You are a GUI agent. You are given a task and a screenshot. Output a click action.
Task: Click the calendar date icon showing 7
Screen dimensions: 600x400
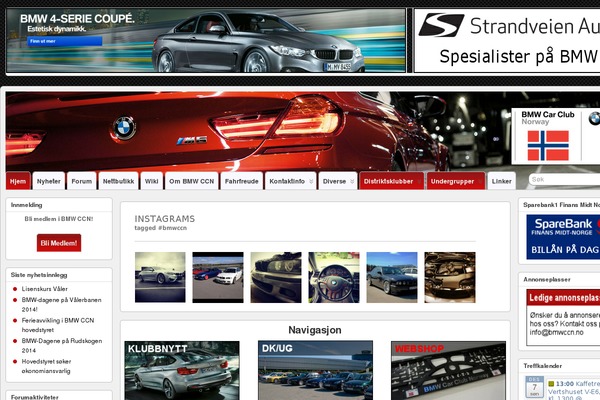[x=534, y=387]
